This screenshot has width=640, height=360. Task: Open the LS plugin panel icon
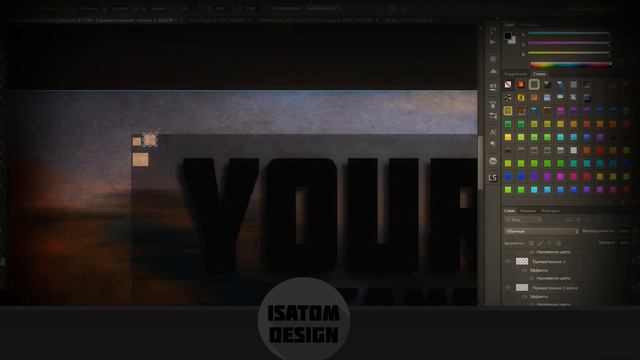pos(493,178)
